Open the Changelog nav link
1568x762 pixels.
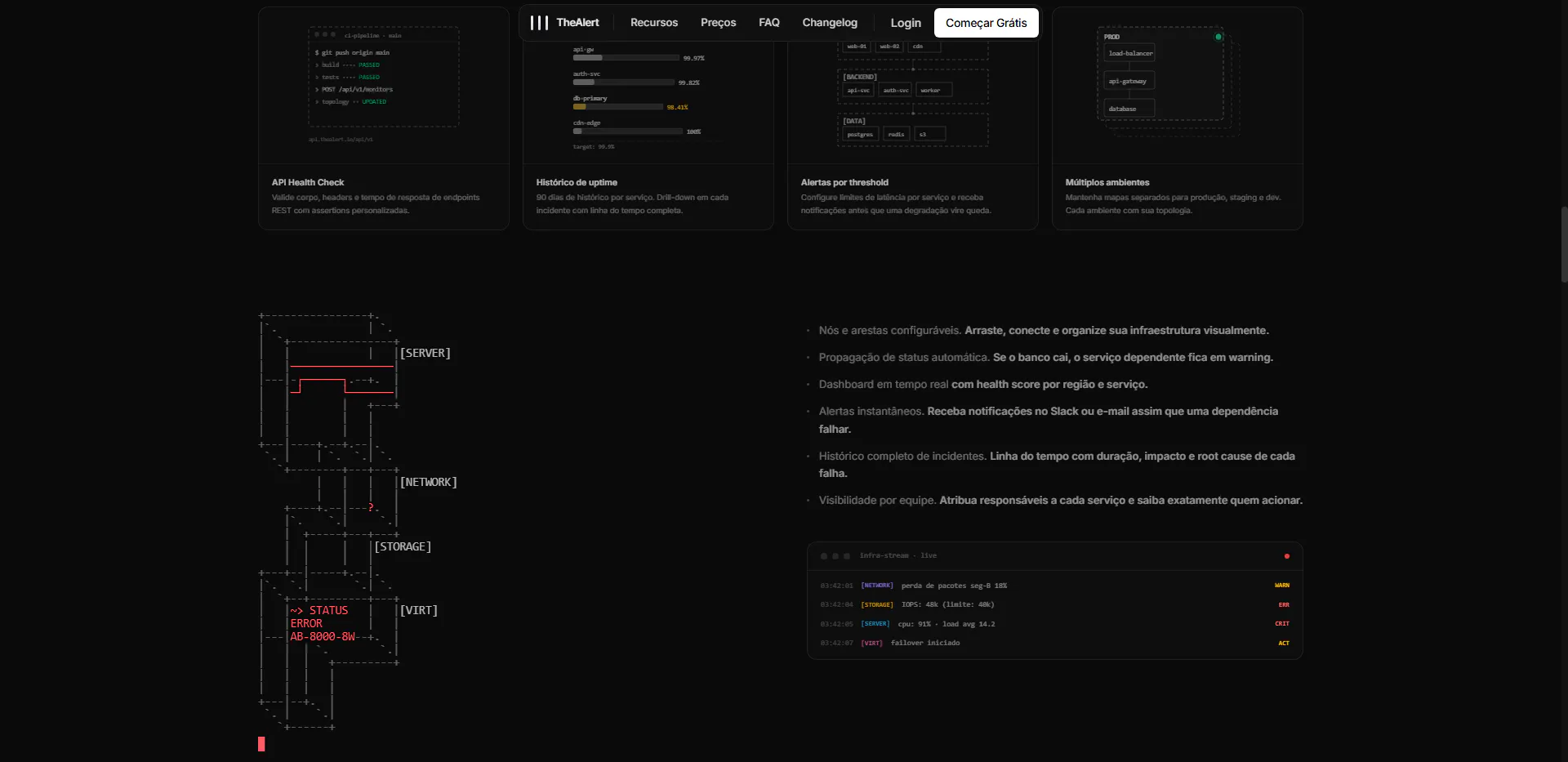[830, 23]
